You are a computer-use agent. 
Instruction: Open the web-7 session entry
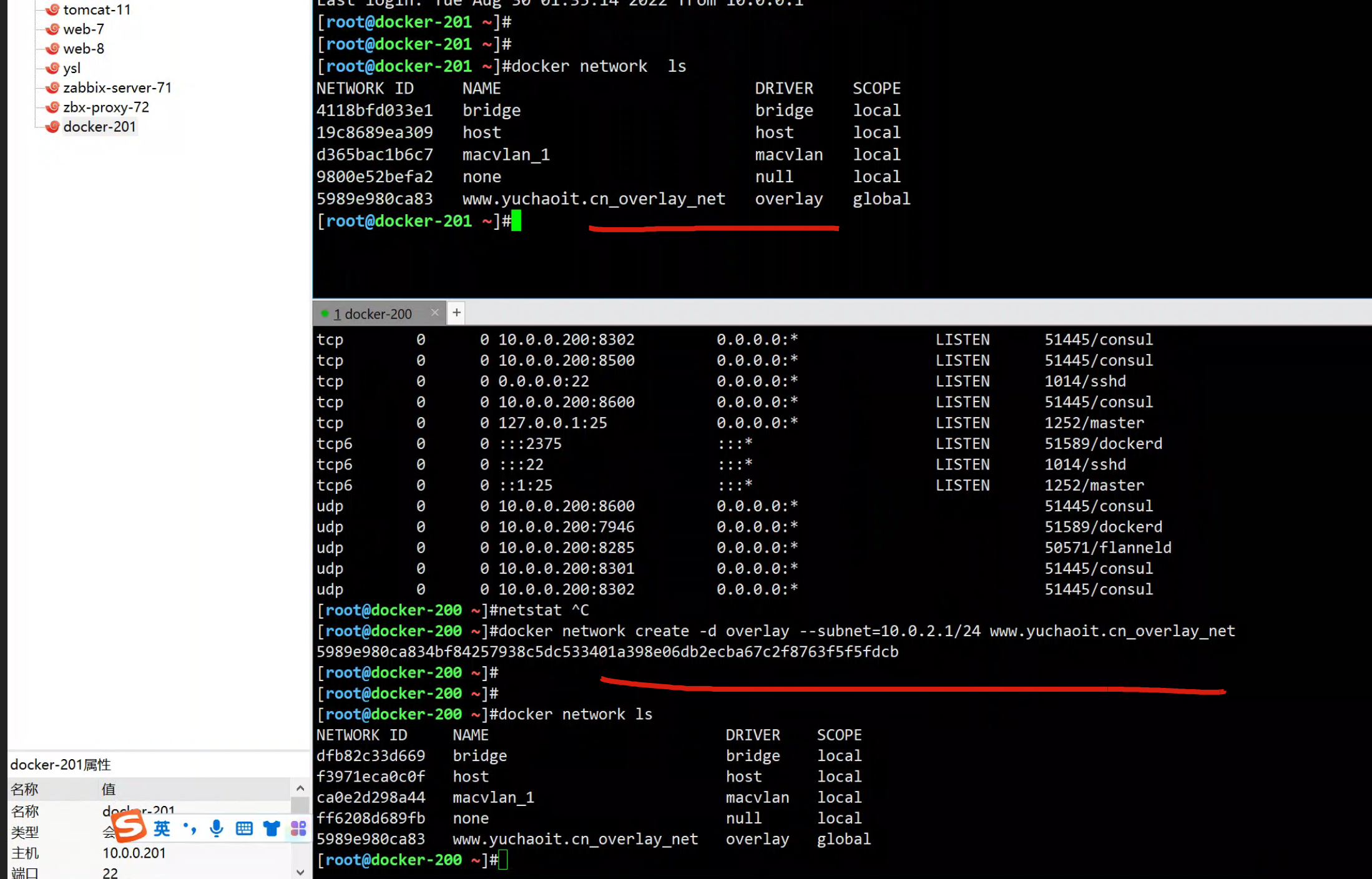83,29
